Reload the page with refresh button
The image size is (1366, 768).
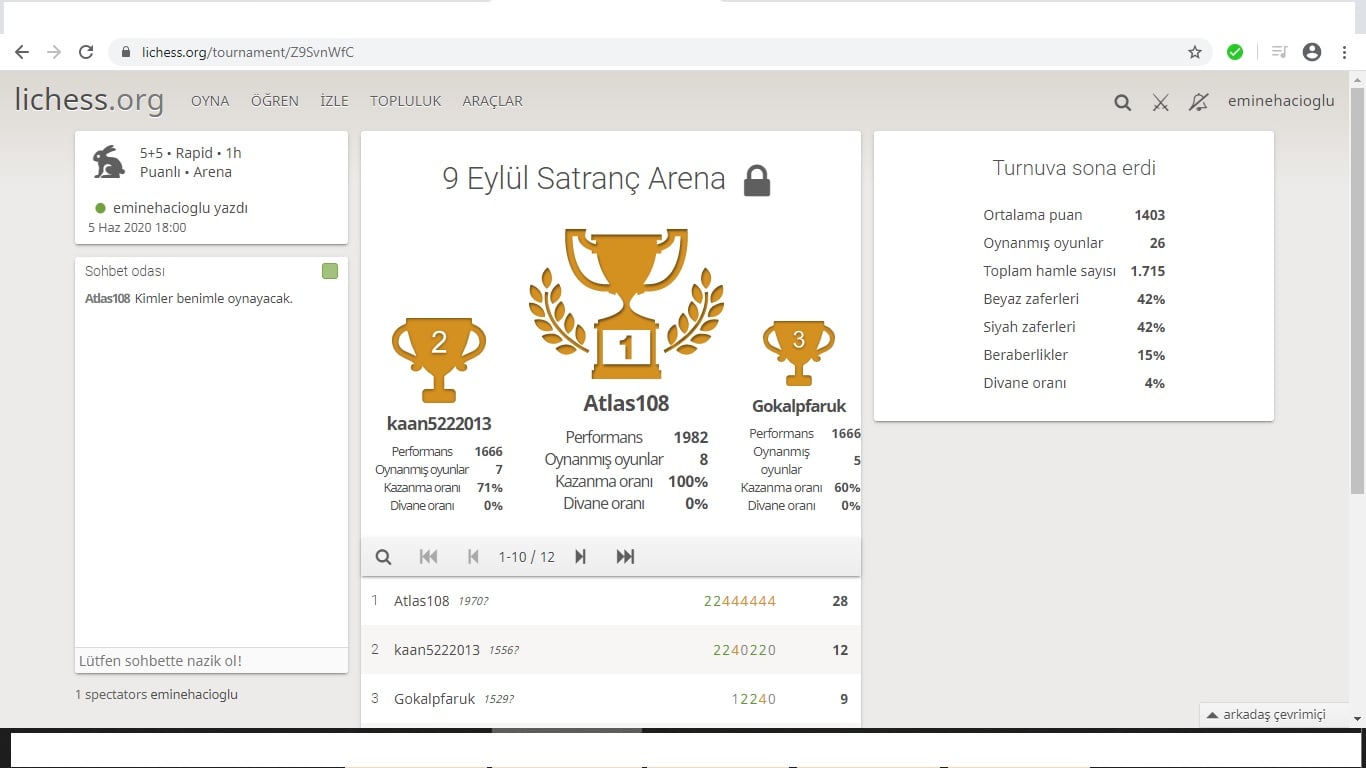(86, 52)
